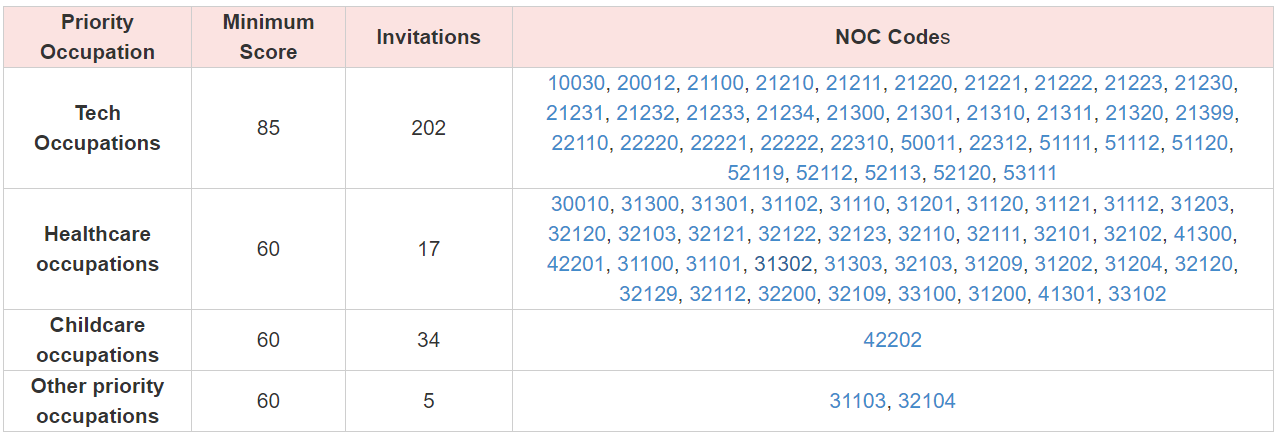The image size is (1278, 437).
Task: Click the 31103 priority occupation code
Action: point(858,401)
